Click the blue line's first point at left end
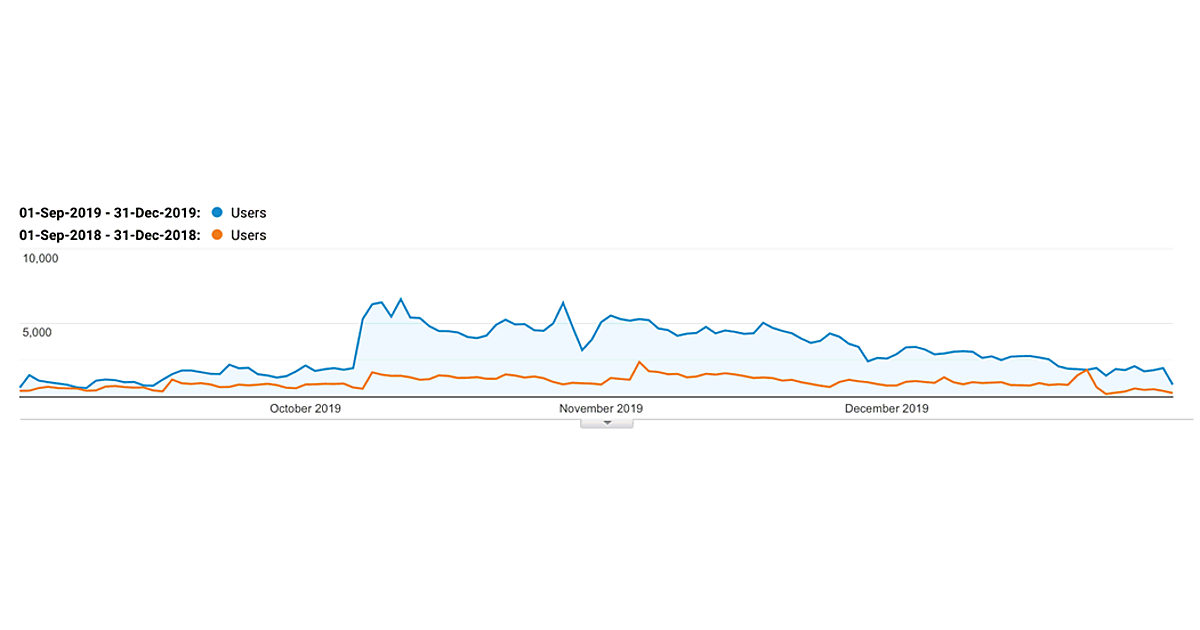This screenshot has height=630, width=1200. click(21, 386)
